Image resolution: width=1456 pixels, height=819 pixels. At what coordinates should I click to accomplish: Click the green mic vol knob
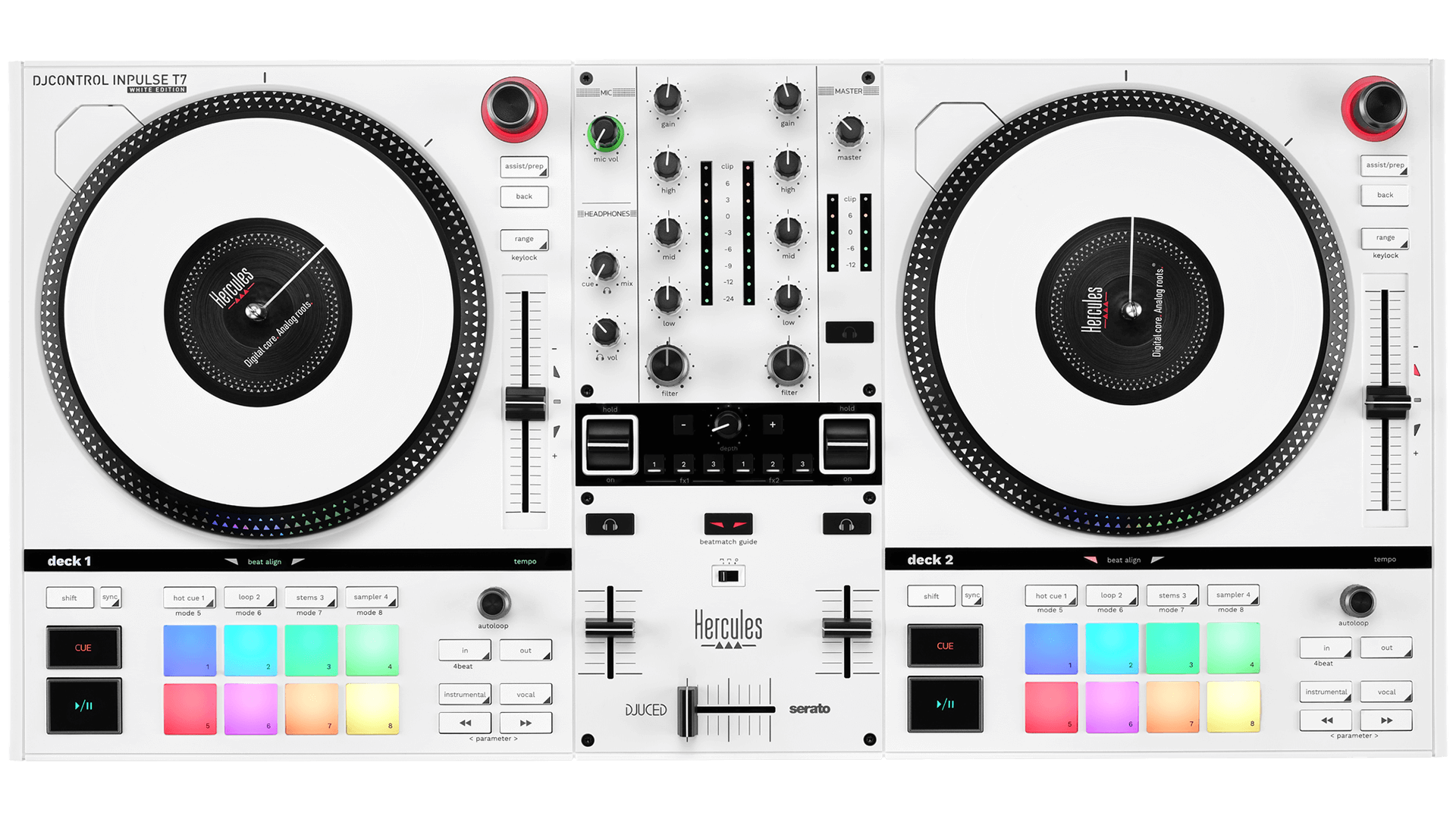(605, 134)
